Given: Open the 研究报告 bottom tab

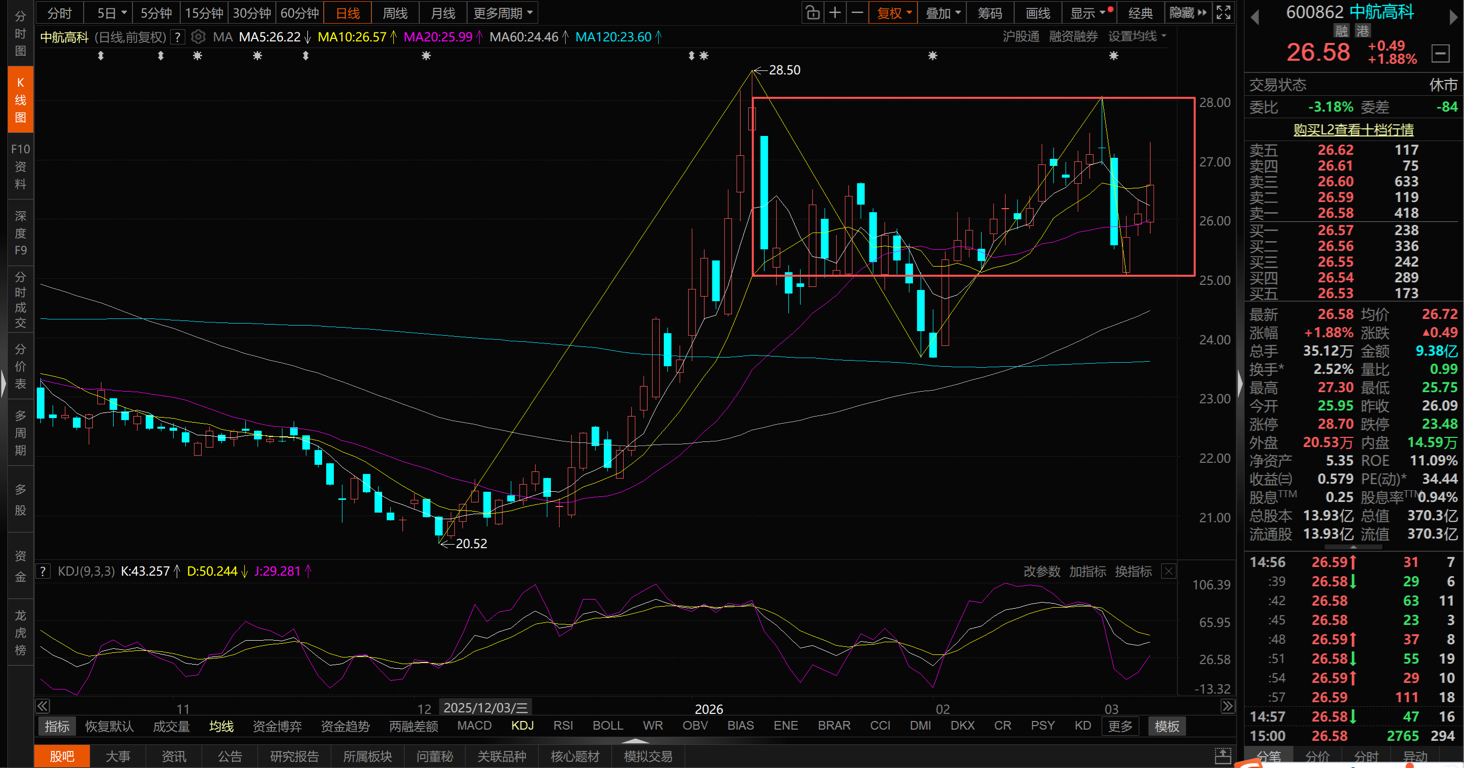Looking at the screenshot, I should [x=294, y=757].
